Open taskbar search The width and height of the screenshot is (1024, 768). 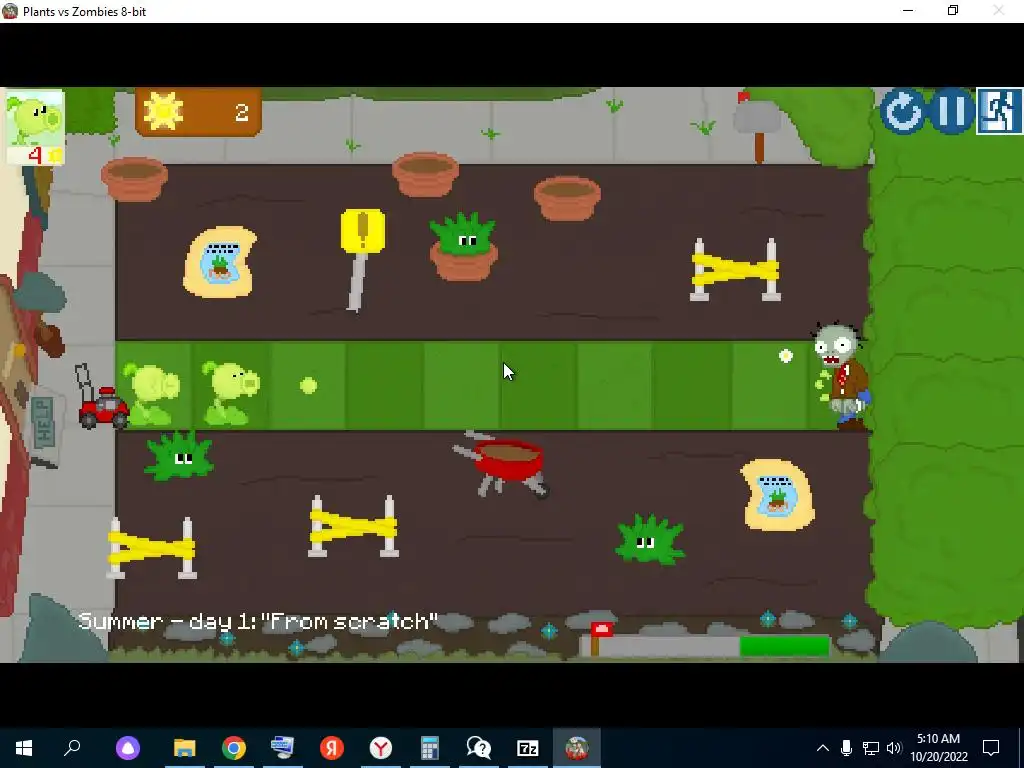(x=72, y=748)
